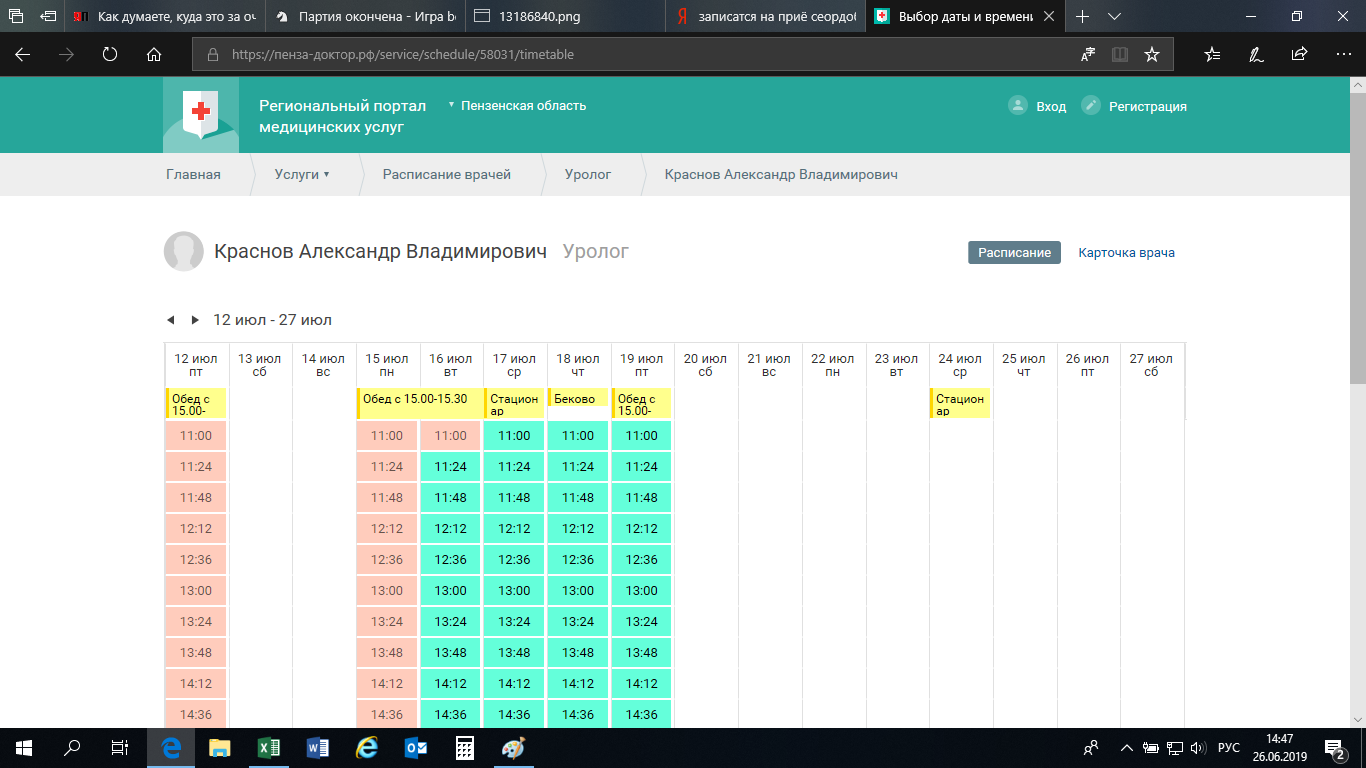Image resolution: width=1366 pixels, height=768 pixels.
Task: Click the 11:00 slot on 12 июл
Action: click(196, 436)
